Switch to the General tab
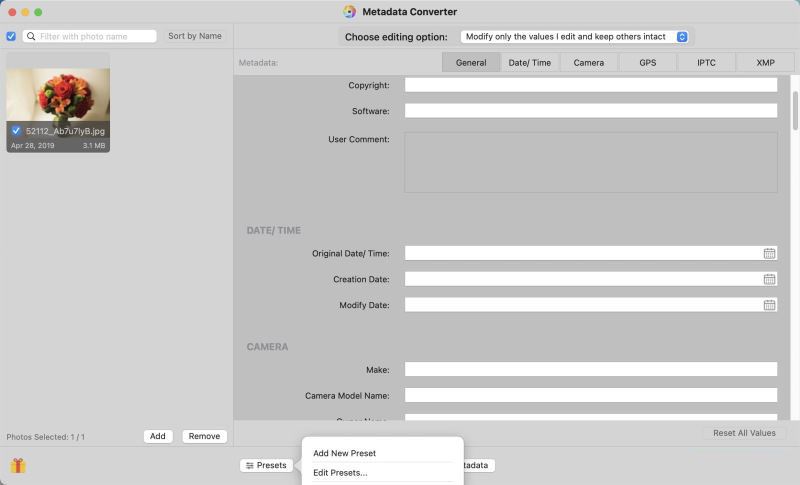The image size is (800, 485). point(471,63)
